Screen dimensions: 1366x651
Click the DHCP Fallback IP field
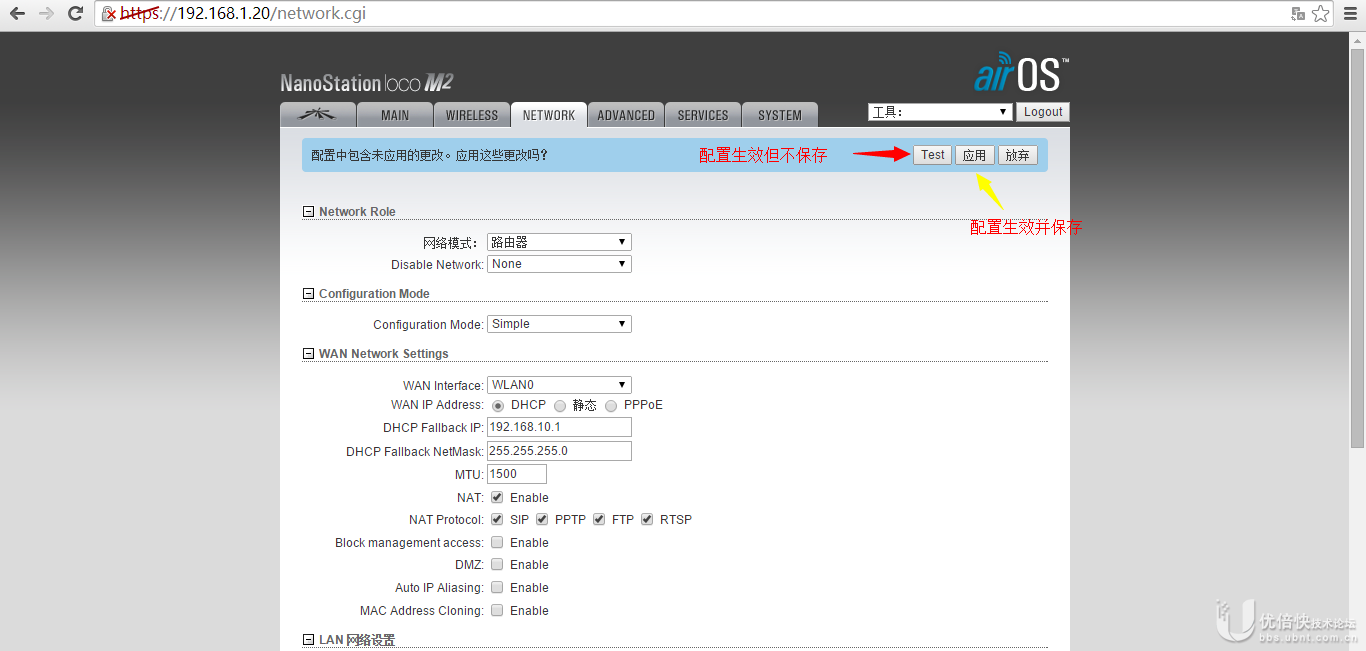(x=559, y=427)
